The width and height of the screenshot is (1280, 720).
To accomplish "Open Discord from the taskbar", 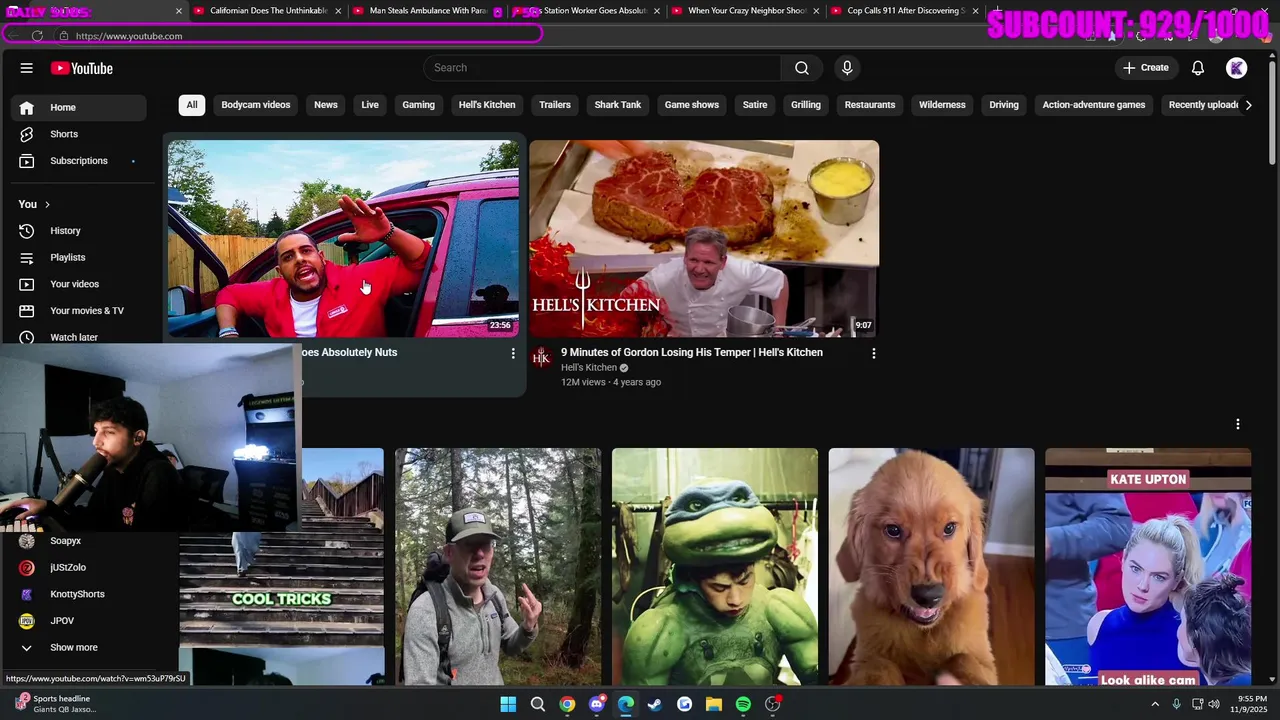I will click(x=597, y=704).
